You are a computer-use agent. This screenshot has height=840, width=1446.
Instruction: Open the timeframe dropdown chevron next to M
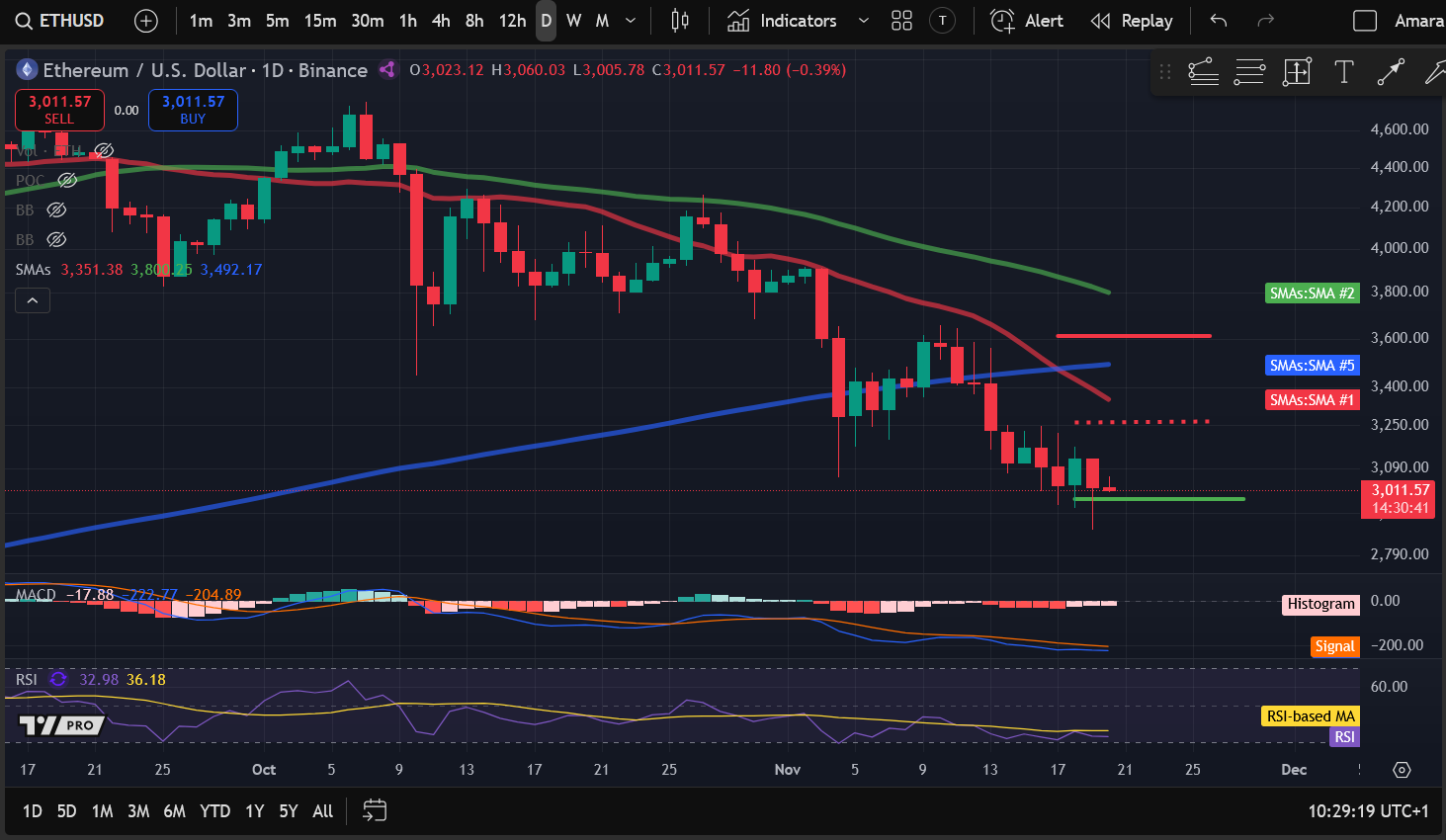pos(630,20)
